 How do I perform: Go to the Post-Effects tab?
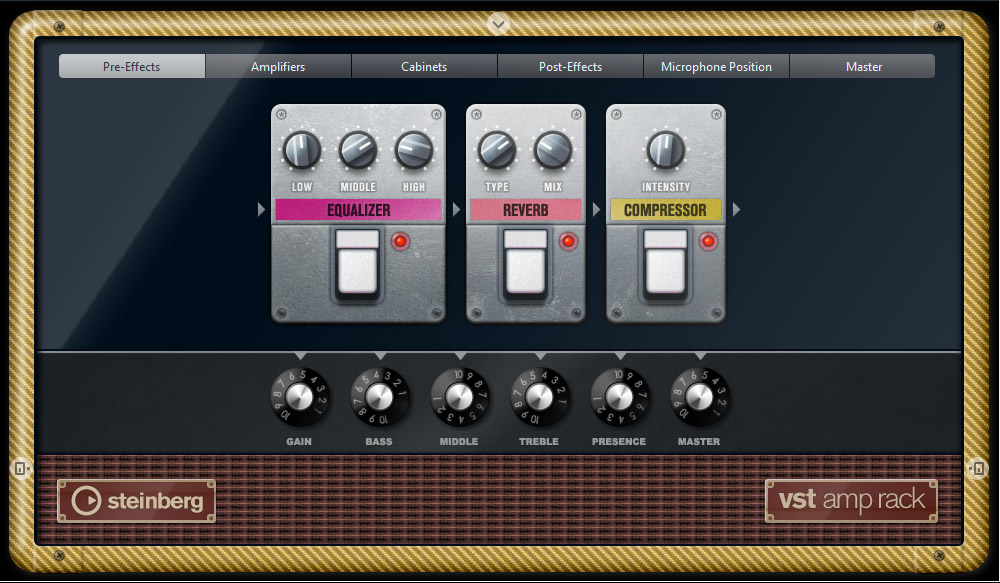(x=570, y=66)
